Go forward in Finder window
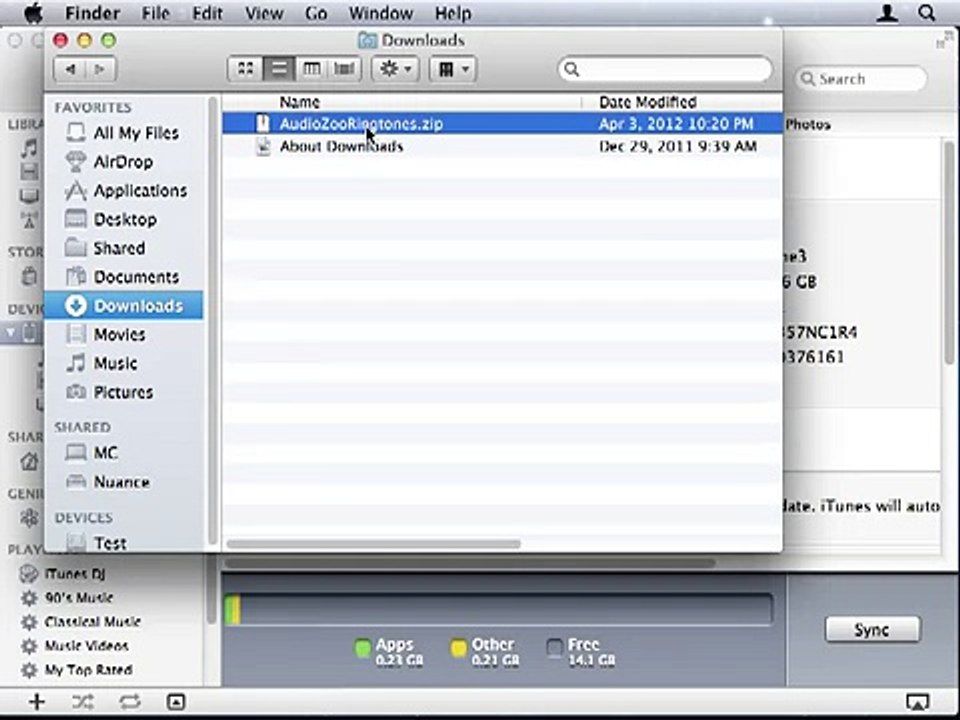Image resolution: width=960 pixels, height=720 pixels. click(100, 69)
